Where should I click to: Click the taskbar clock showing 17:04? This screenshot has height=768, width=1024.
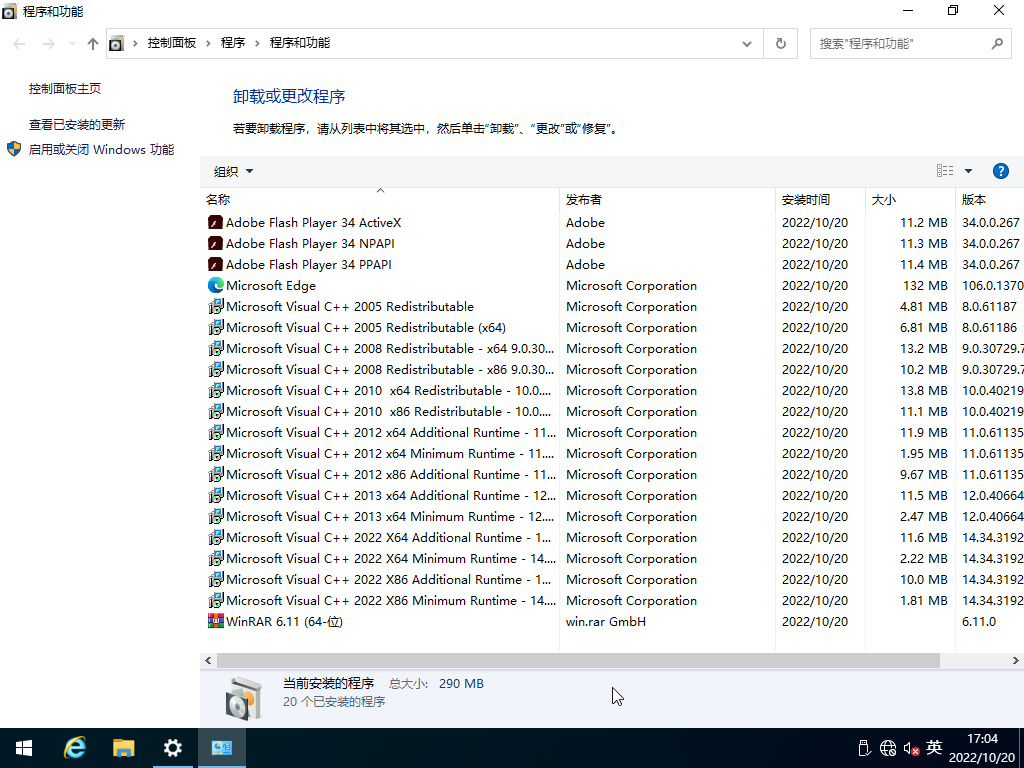click(x=982, y=748)
